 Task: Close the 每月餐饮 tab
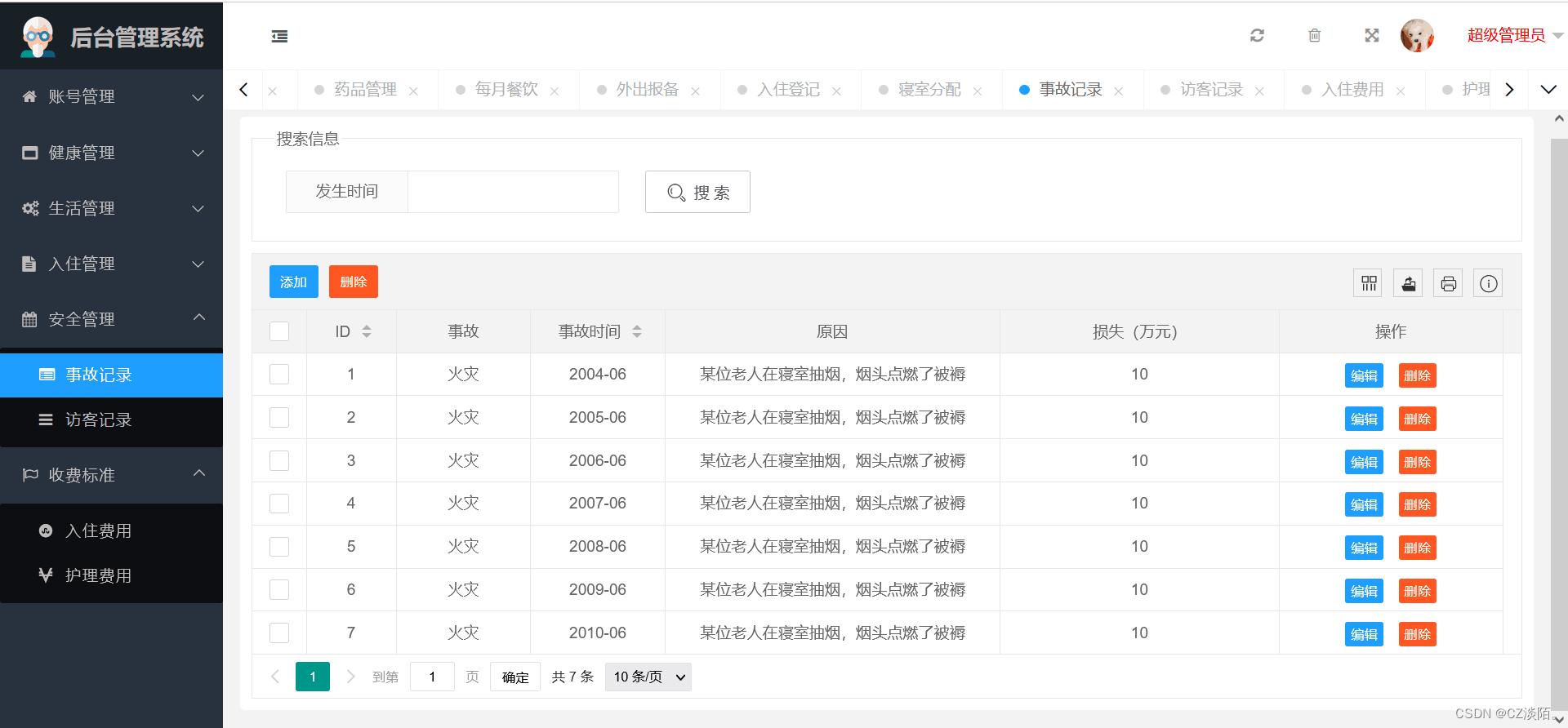pyautogui.click(x=555, y=91)
